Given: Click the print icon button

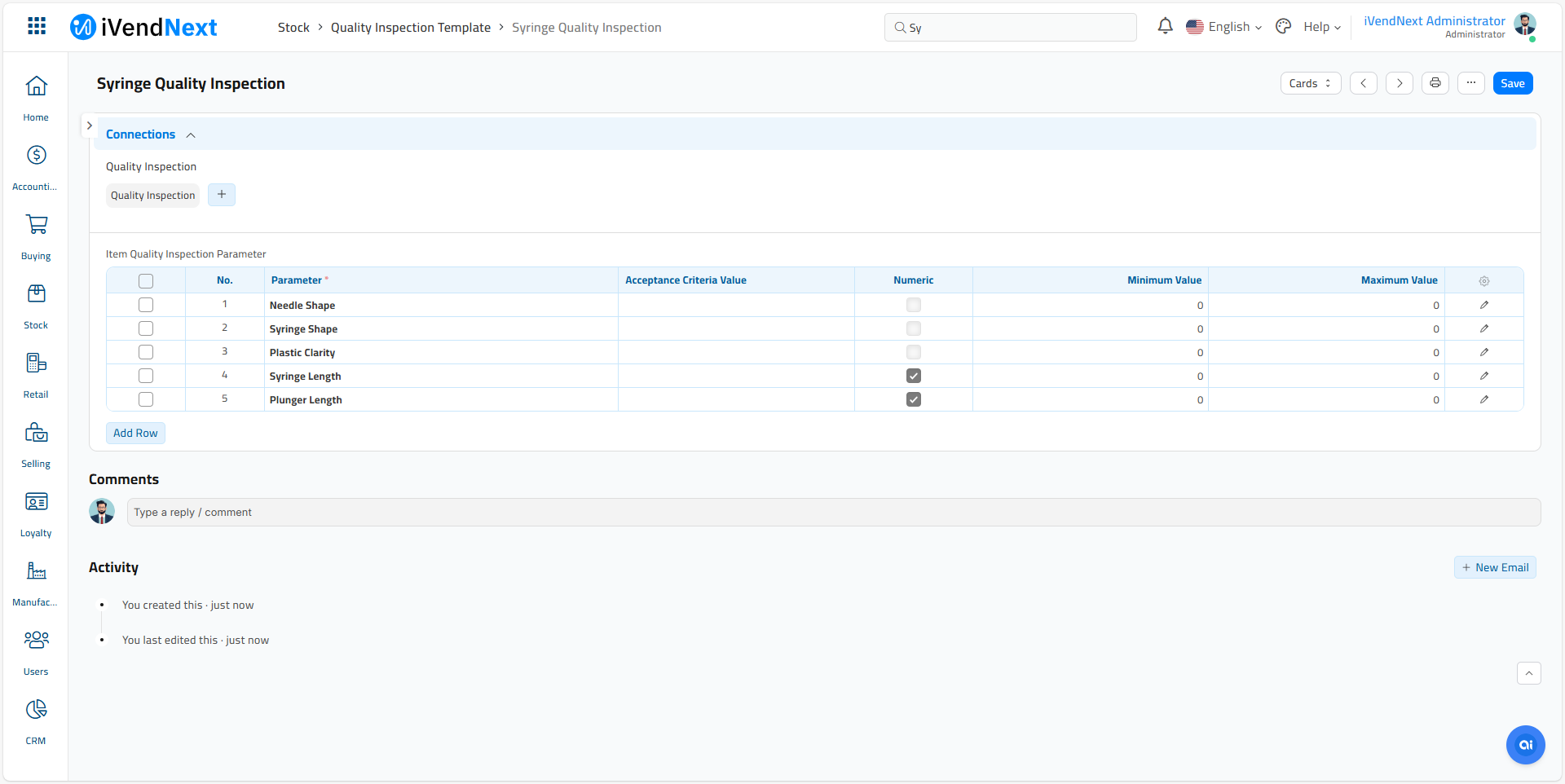Looking at the screenshot, I should 1435,83.
